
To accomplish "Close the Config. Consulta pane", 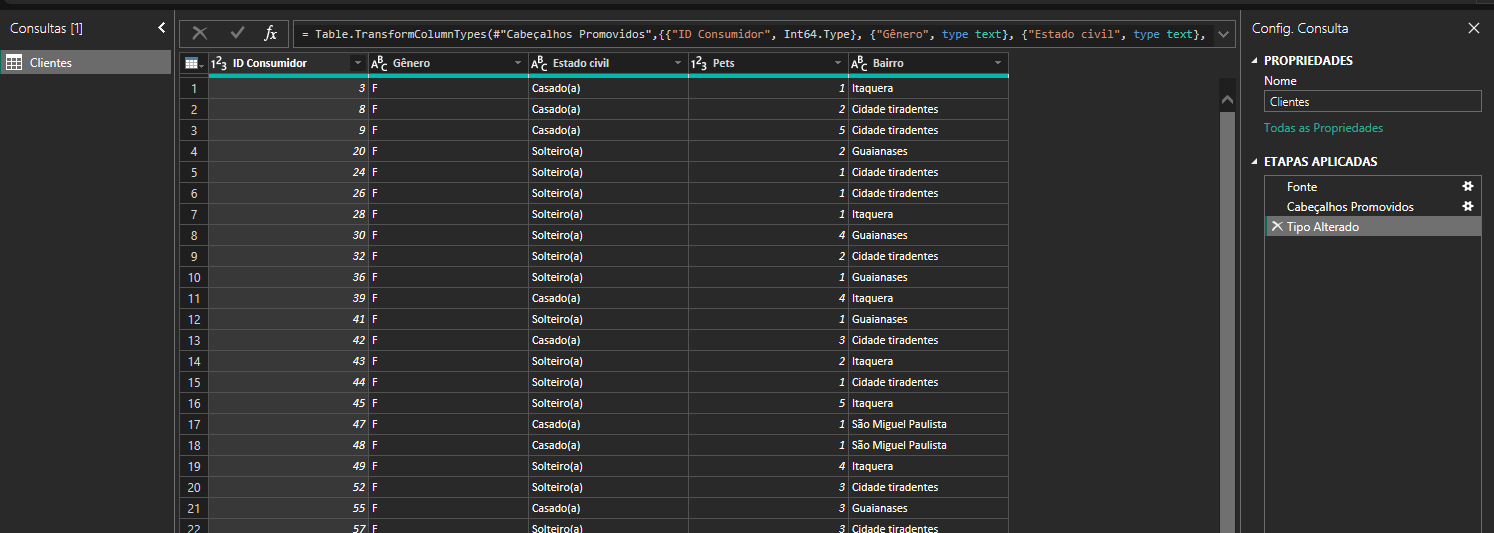I will pos(1473,29).
